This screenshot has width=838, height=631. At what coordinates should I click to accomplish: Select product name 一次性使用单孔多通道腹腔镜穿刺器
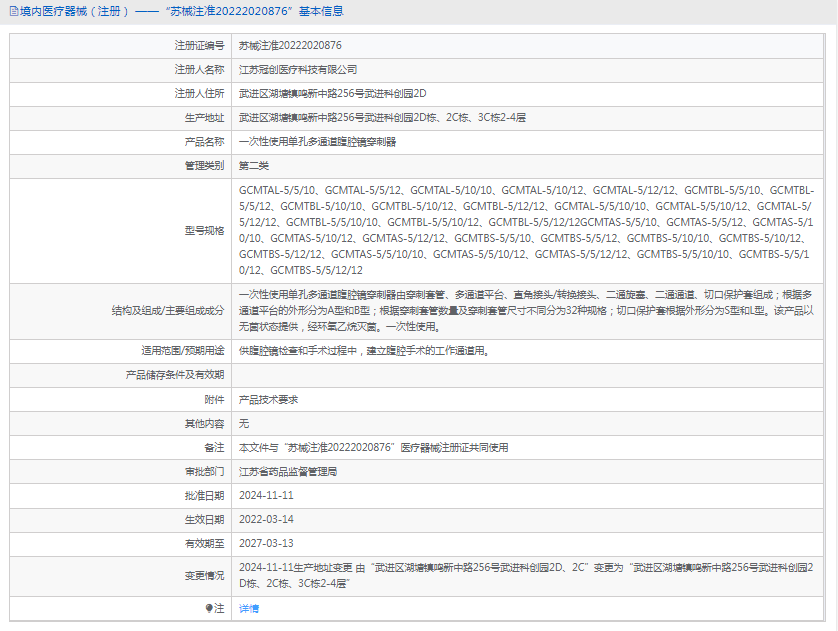317,142
